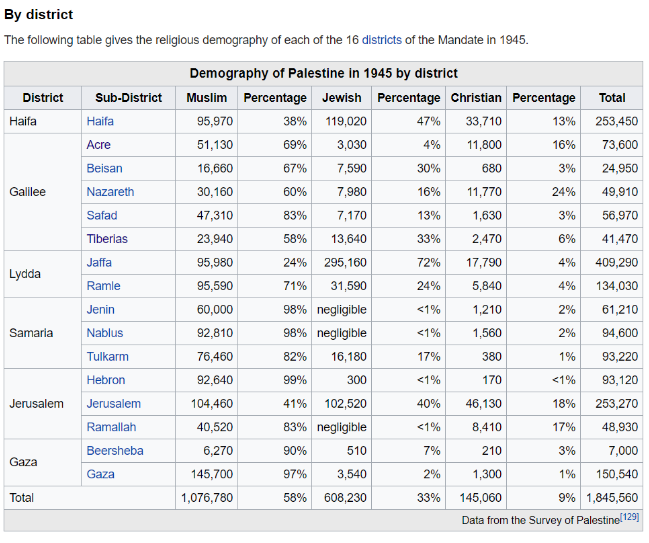
Task: Select the 'negligible' Jewish cell in Nablus row
Action: (342, 333)
